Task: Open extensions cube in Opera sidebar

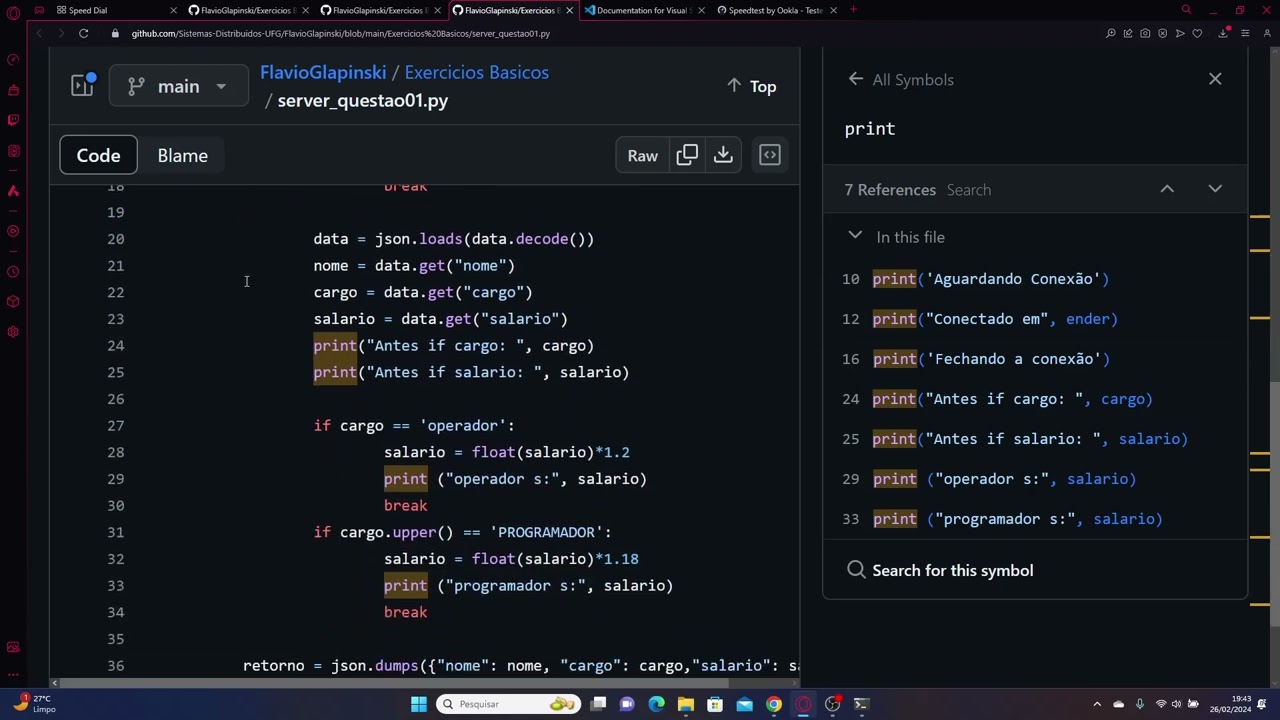Action: point(13,302)
